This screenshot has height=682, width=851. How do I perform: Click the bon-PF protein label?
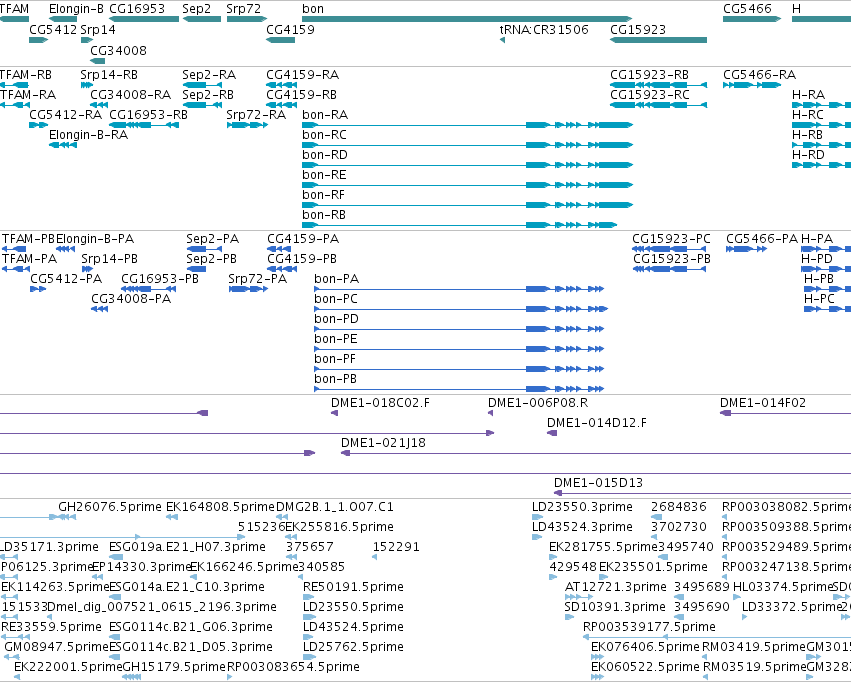point(335,359)
